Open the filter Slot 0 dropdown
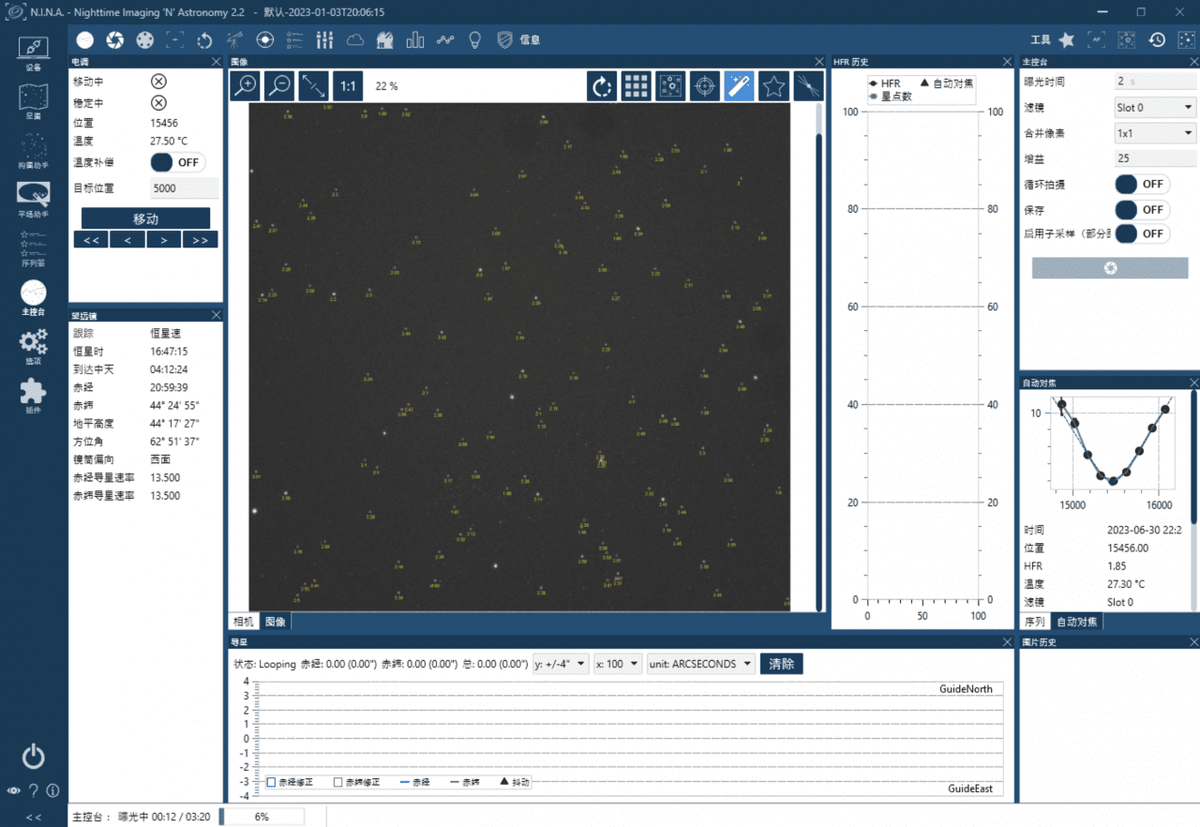Viewport: 1200px width, 827px height. click(x=1155, y=107)
